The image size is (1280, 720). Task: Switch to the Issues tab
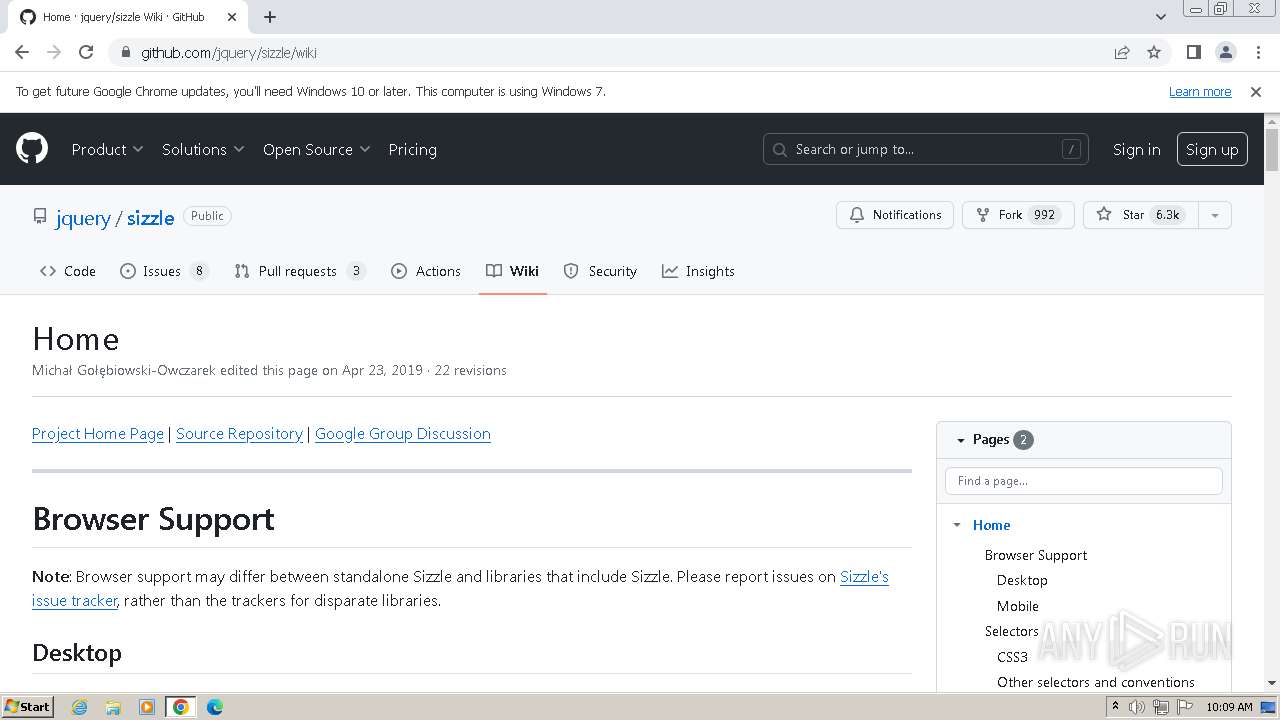pyautogui.click(x=164, y=271)
